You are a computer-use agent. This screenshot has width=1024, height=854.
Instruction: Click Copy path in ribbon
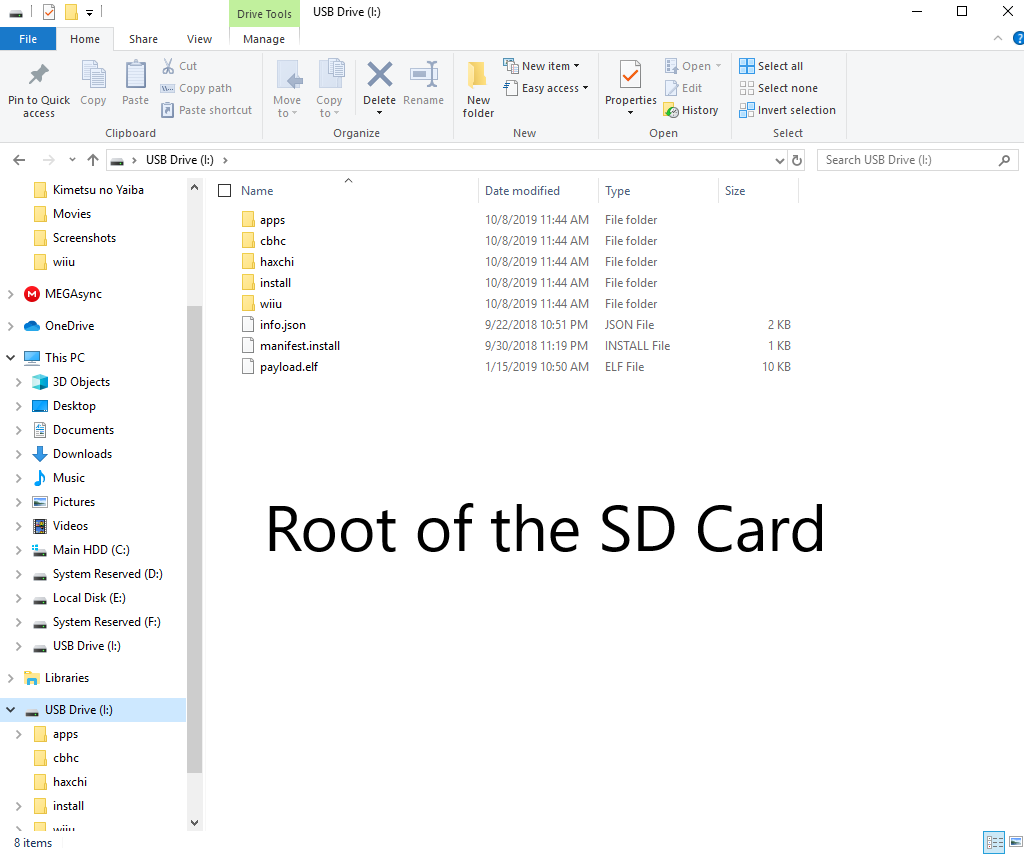(196, 88)
